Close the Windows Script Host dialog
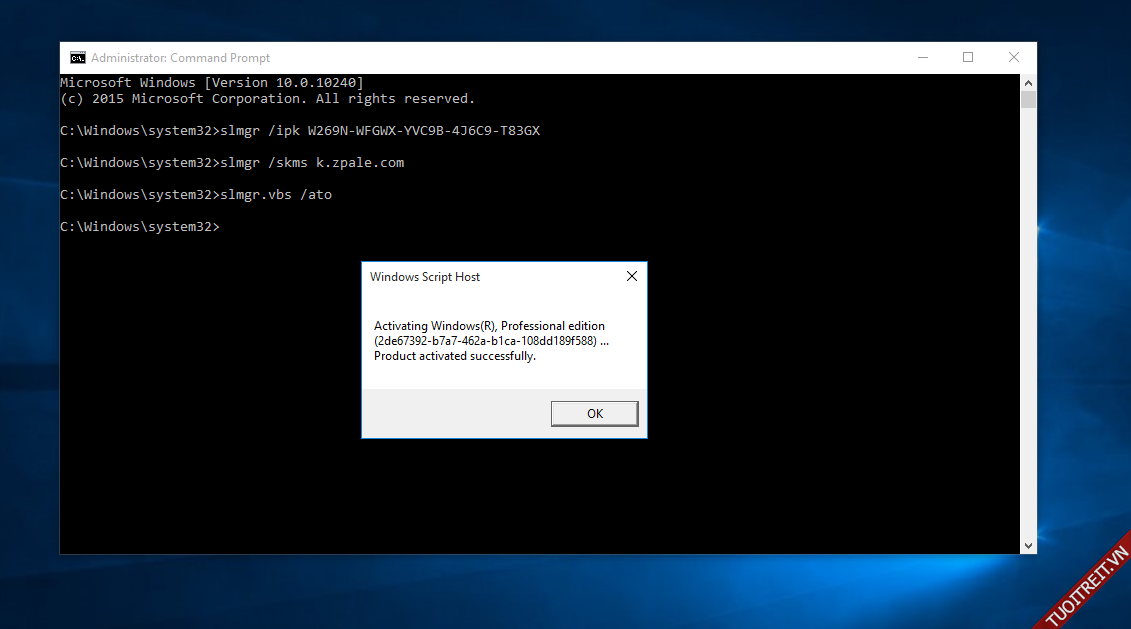The image size is (1131, 629). 631,277
